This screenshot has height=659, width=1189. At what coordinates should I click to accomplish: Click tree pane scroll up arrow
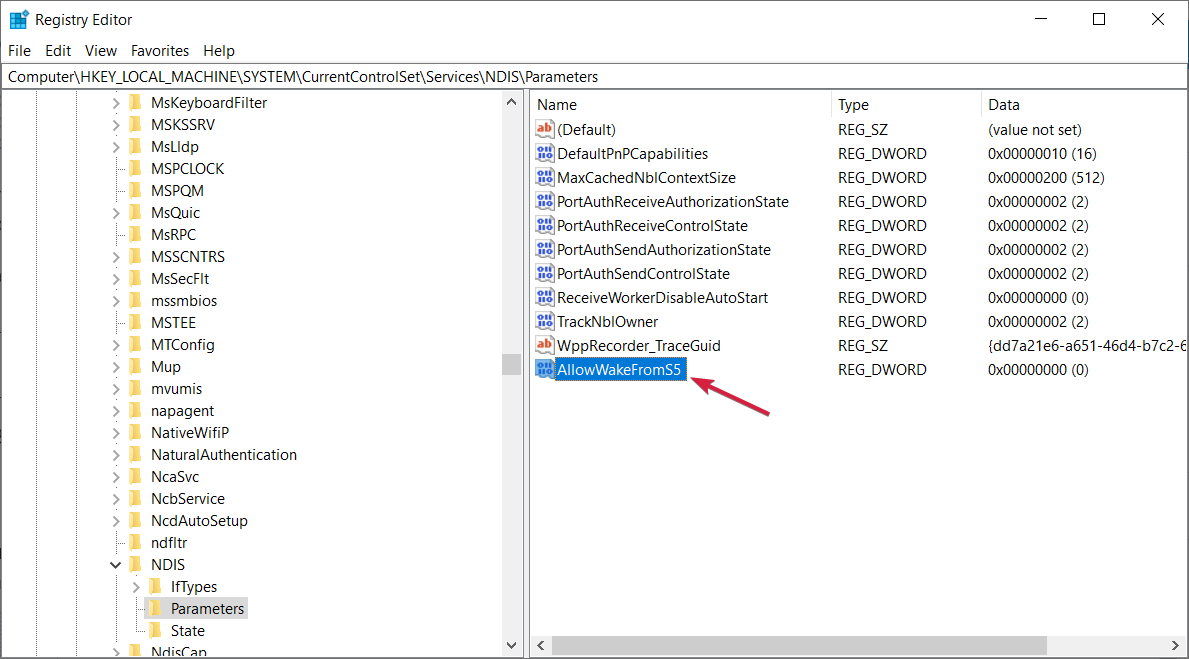511,102
